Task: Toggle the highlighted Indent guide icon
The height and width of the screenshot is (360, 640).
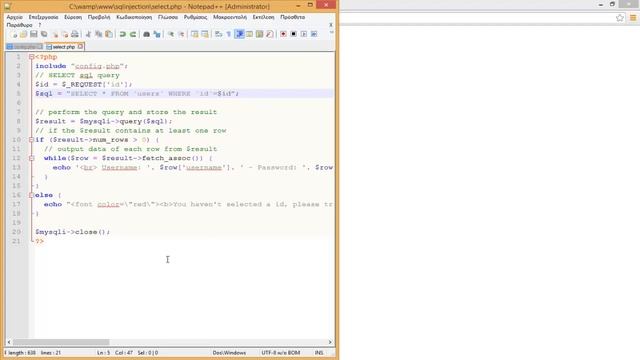Action: [240, 34]
